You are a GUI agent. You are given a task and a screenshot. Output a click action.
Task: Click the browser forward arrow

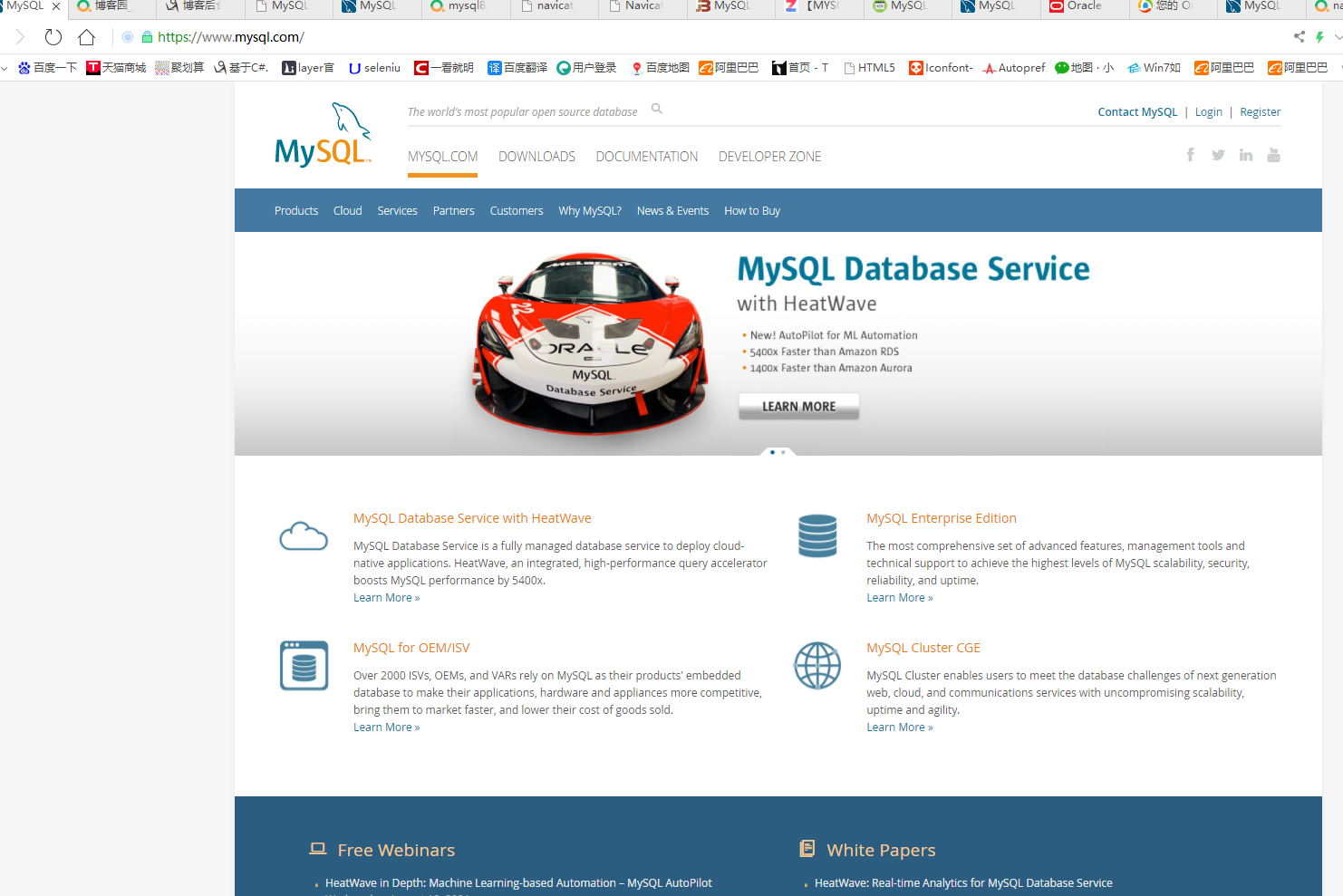20,37
